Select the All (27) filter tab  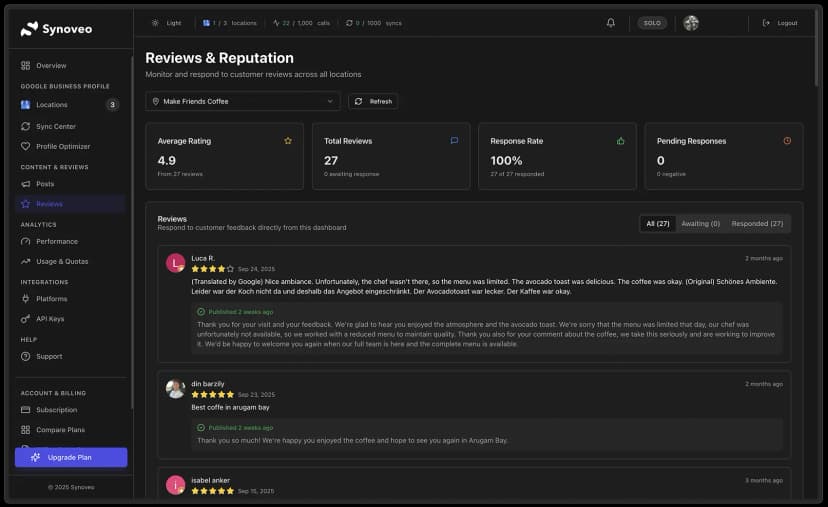658,224
